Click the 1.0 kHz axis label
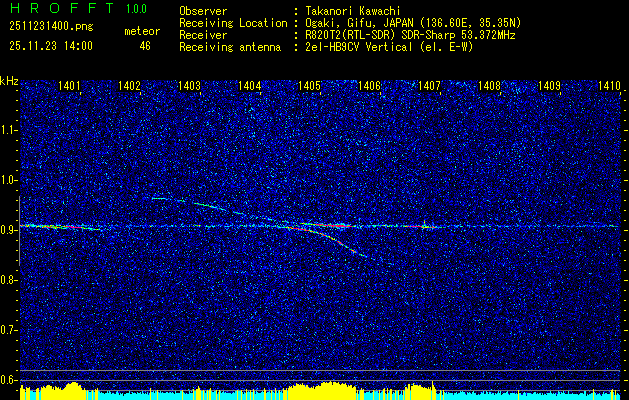629x400 pixels. point(9,181)
